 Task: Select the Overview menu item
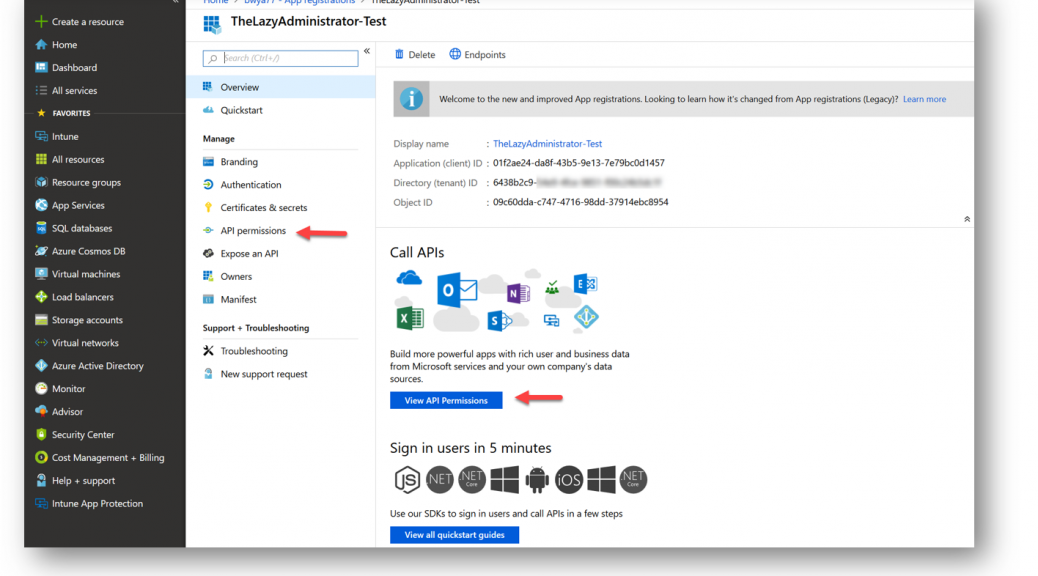281,87
